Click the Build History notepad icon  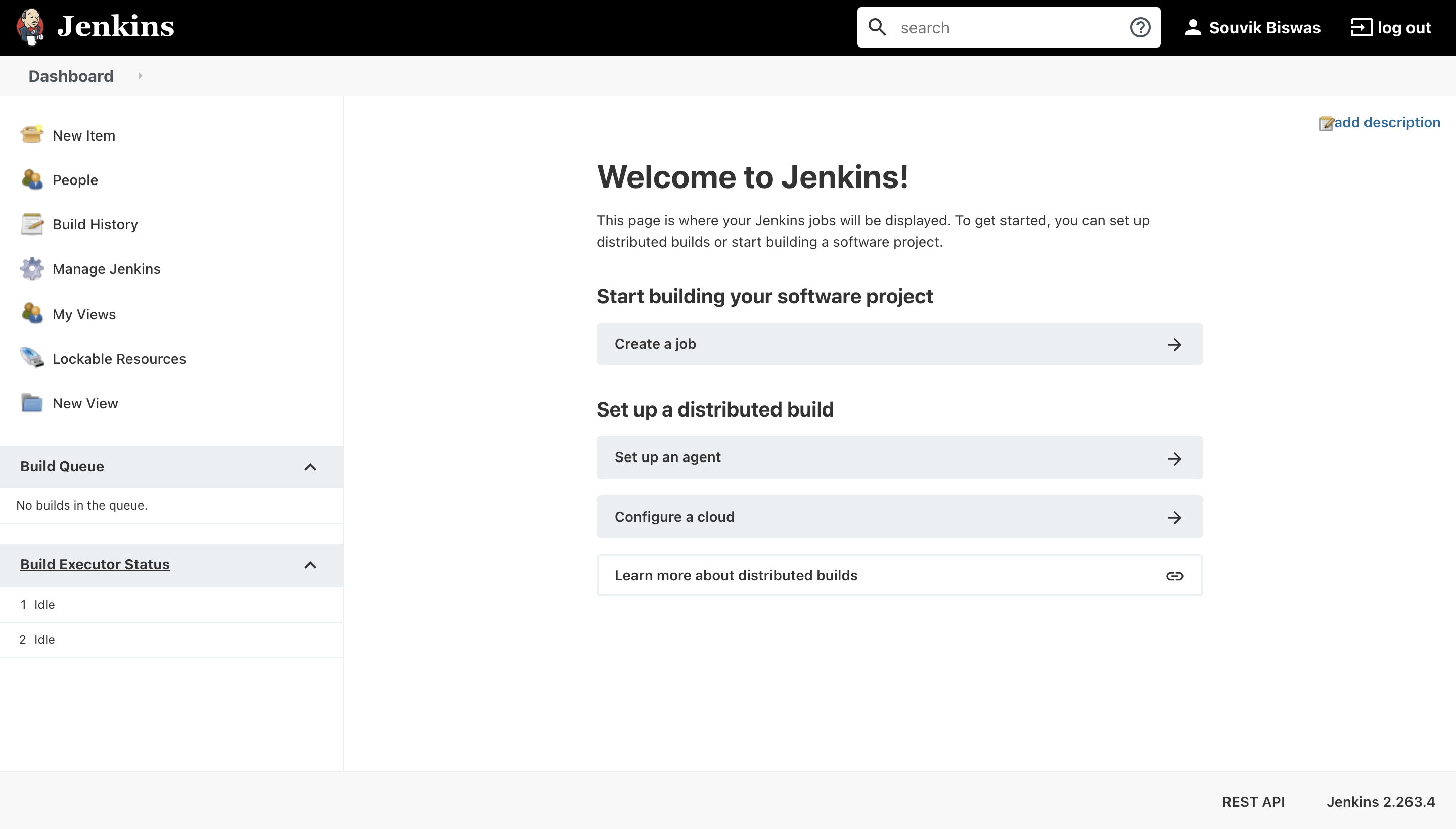pyautogui.click(x=32, y=224)
